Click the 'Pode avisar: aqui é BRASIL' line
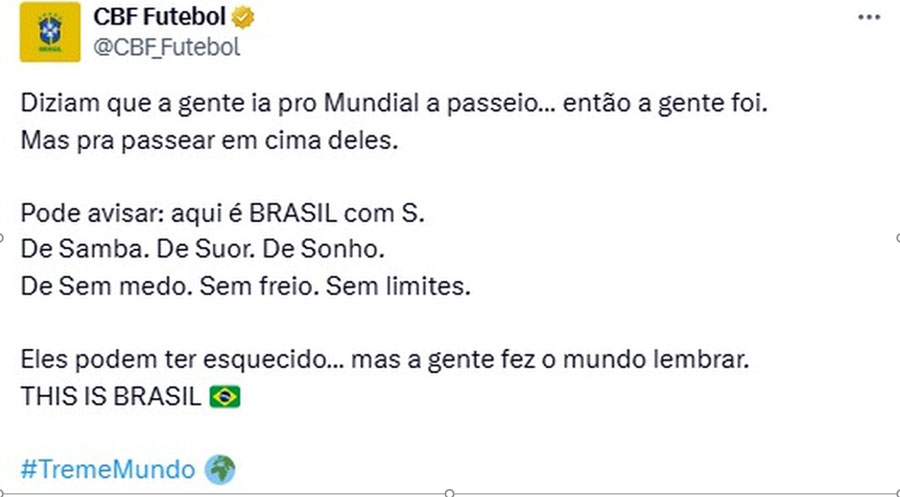Image resolution: width=900 pixels, height=497 pixels. coord(223,213)
